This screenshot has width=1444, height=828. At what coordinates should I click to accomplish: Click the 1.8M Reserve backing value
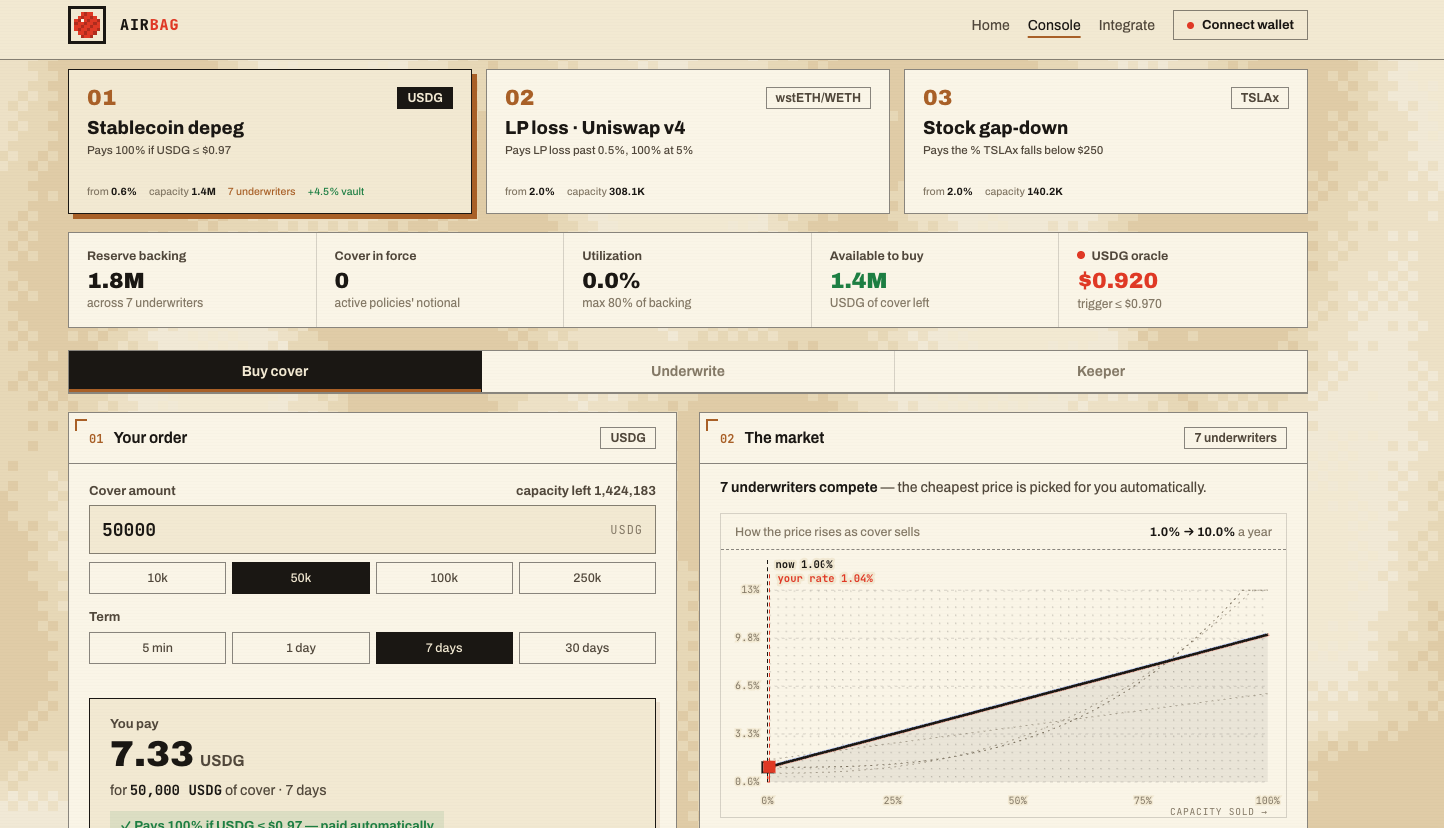pyautogui.click(x=115, y=281)
